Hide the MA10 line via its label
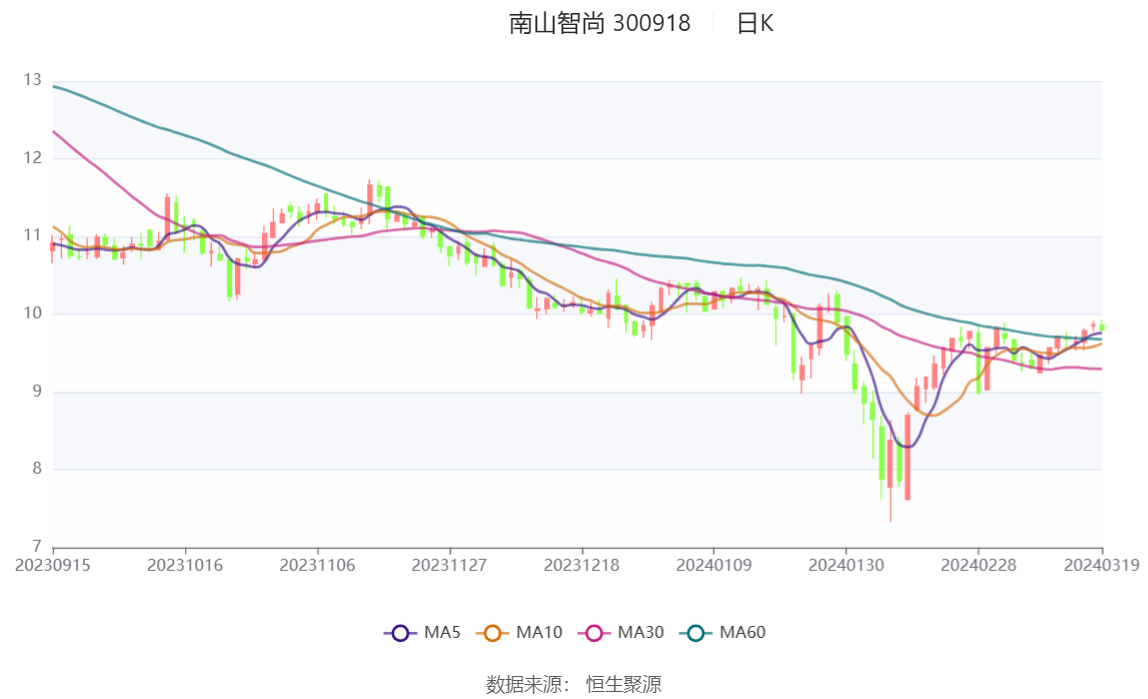The width and height of the screenshot is (1148, 699). pyautogui.click(x=539, y=632)
